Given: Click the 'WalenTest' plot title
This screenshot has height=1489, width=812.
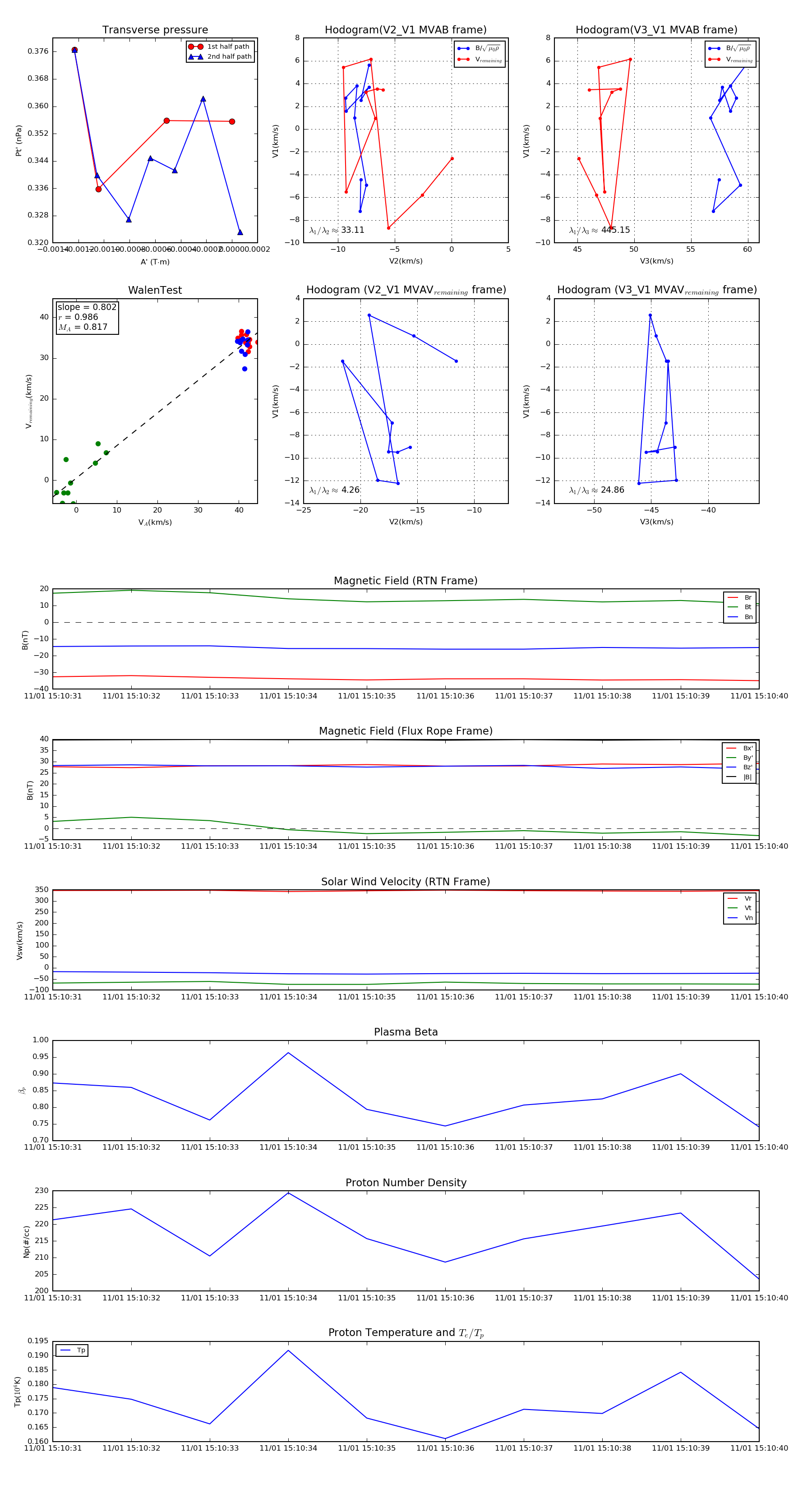Looking at the screenshot, I should click(x=155, y=290).
